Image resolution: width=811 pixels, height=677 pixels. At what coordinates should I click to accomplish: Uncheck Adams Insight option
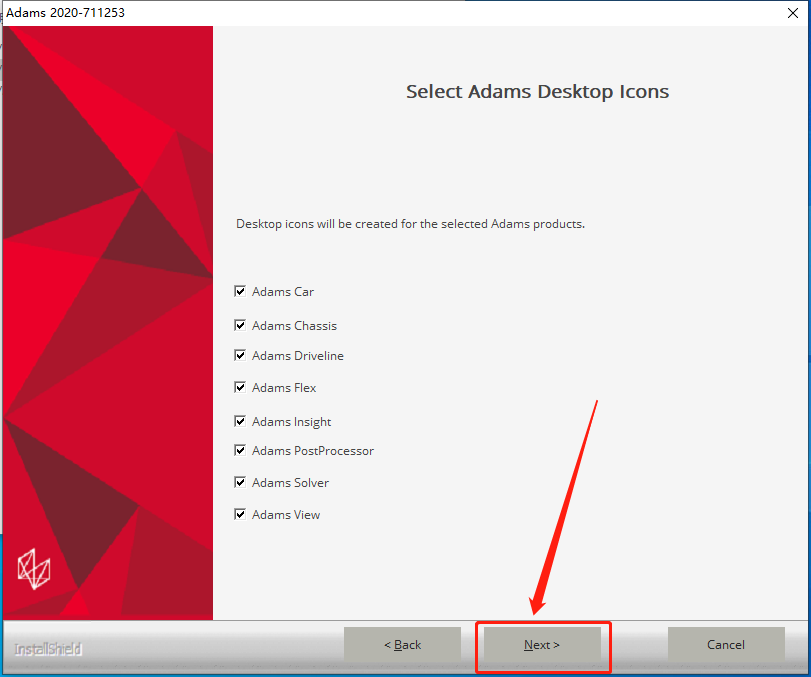pos(240,422)
